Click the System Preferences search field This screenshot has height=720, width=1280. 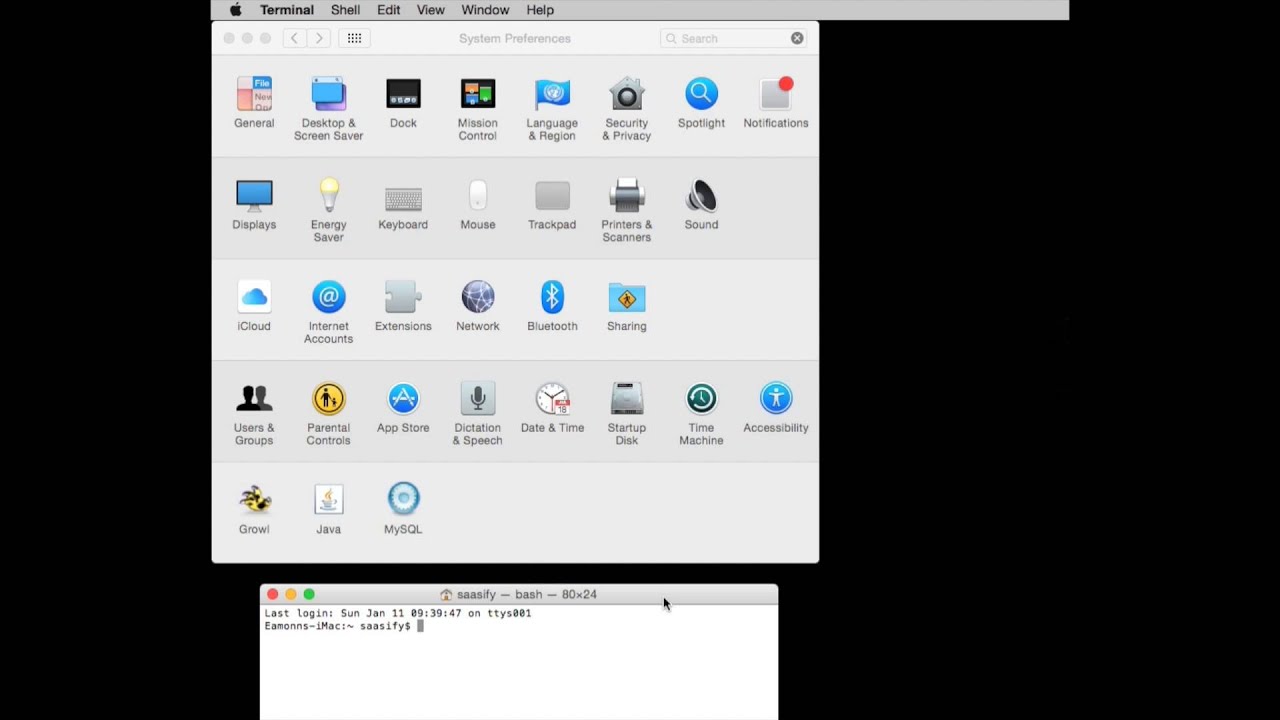733,38
